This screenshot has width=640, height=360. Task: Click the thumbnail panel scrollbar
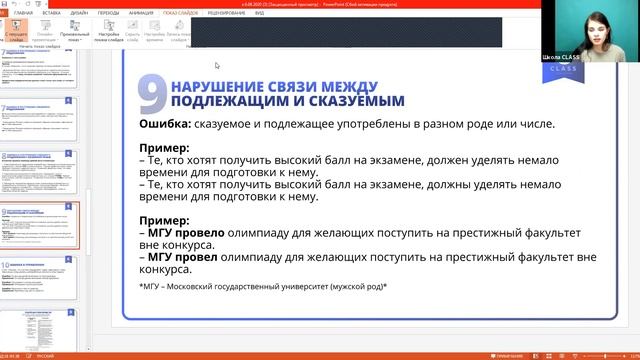coord(88,222)
